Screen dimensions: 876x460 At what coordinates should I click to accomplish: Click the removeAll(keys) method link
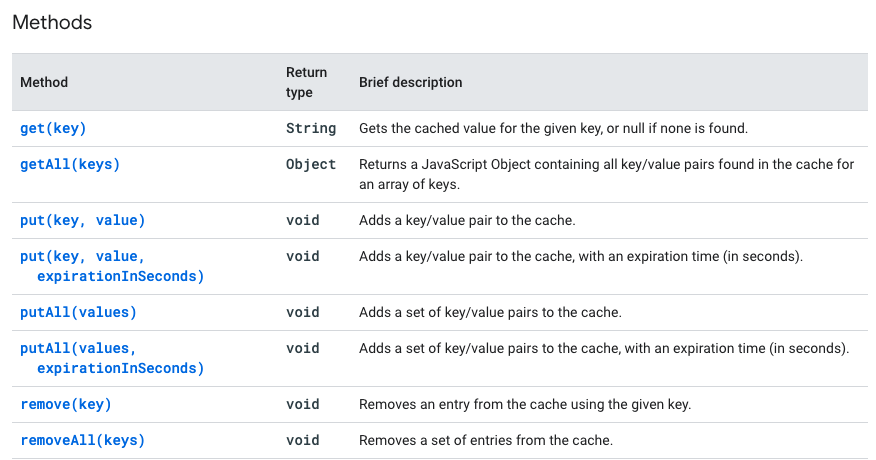point(83,440)
